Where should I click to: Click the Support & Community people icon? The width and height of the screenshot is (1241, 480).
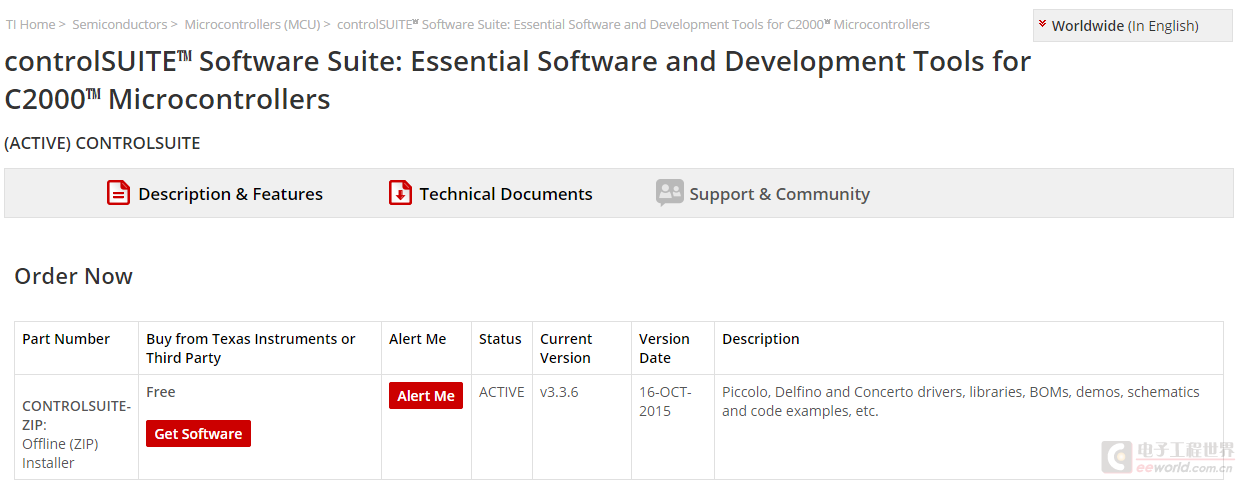669,193
